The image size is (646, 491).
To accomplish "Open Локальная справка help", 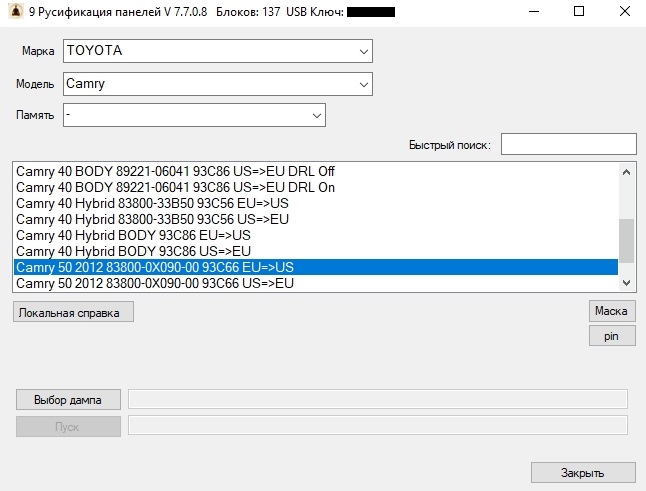I will coord(73,312).
